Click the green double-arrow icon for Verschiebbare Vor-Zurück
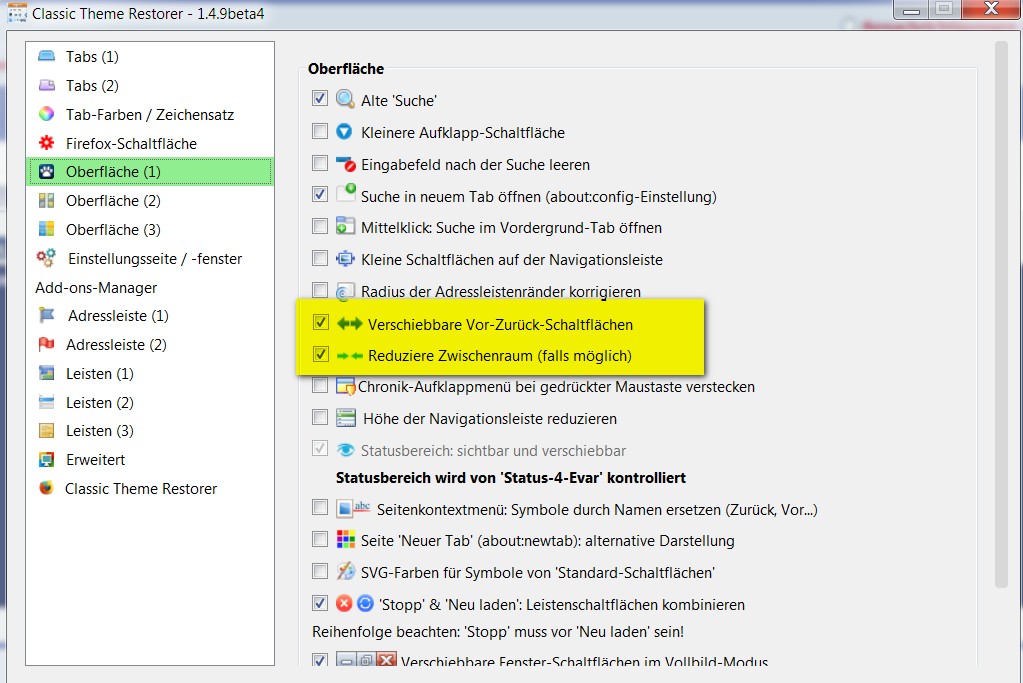Image resolution: width=1023 pixels, height=683 pixels. coord(350,324)
